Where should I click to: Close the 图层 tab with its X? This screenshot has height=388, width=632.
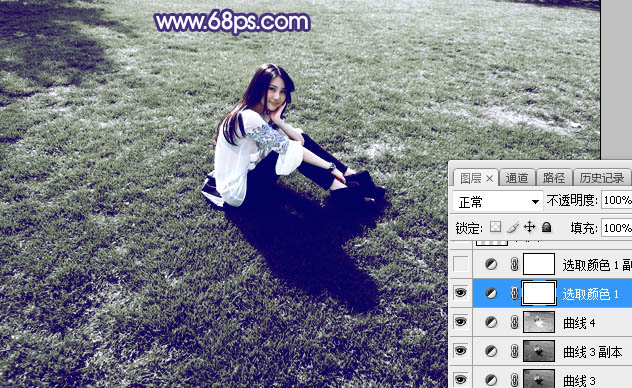click(x=489, y=178)
